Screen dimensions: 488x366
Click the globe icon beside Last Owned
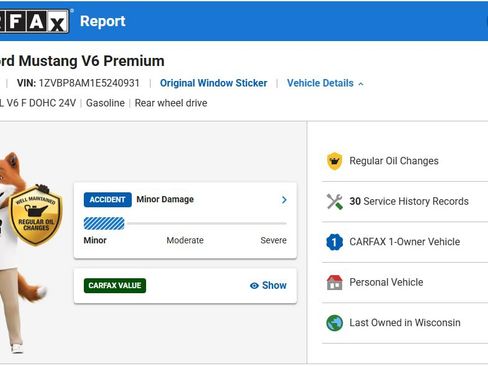(x=334, y=323)
